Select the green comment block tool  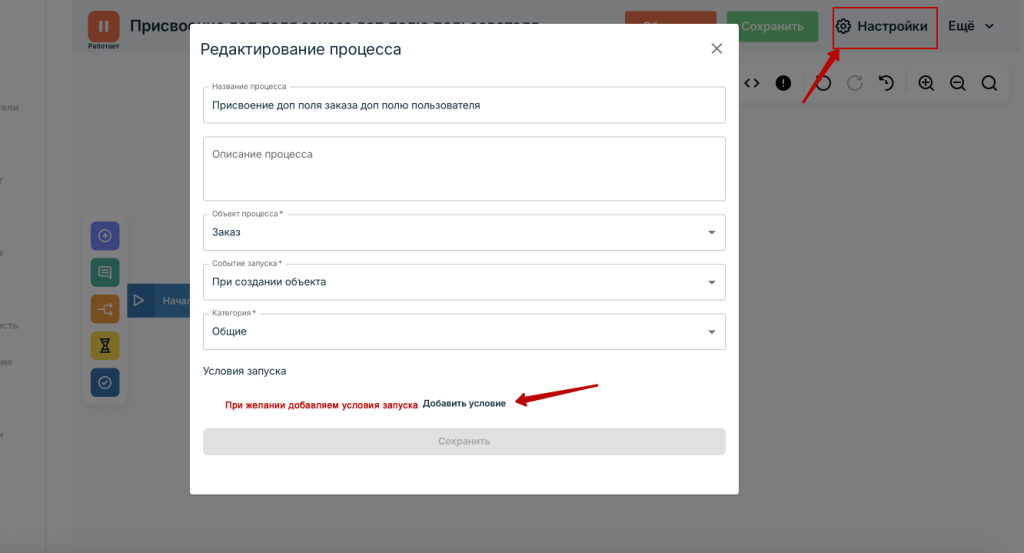[105, 272]
